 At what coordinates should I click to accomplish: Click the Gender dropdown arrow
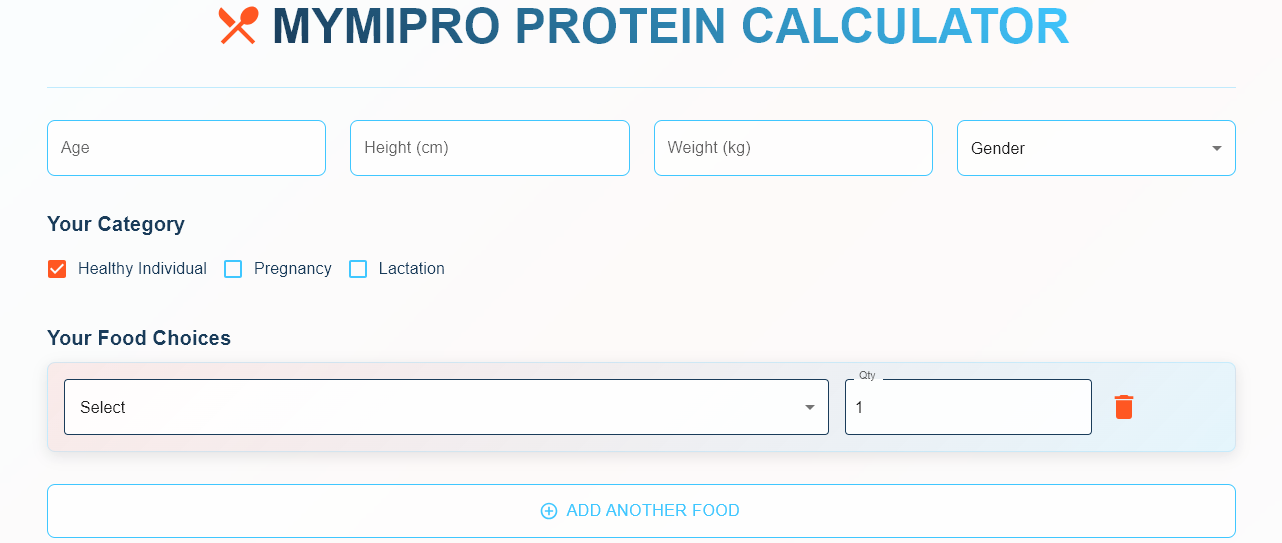click(x=1217, y=148)
